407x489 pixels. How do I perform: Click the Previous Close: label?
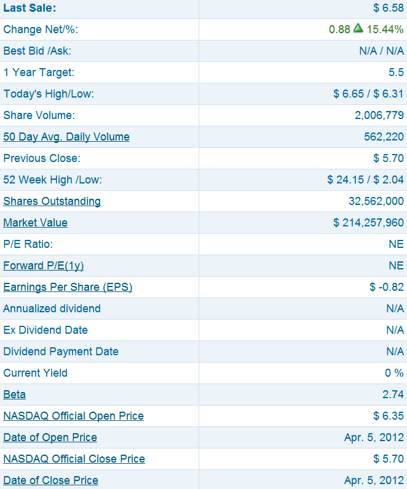coord(42,158)
